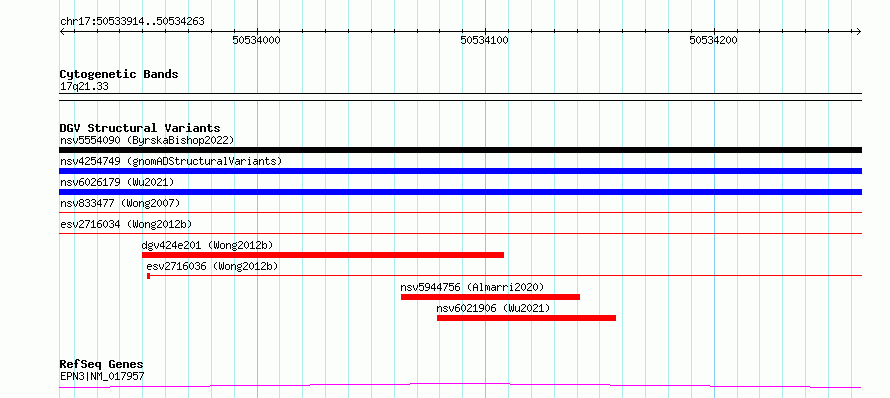Click the red dgv424e201 variant bar
Image resolution: width=890 pixels, height=398 pixels.
pos(323,255)
